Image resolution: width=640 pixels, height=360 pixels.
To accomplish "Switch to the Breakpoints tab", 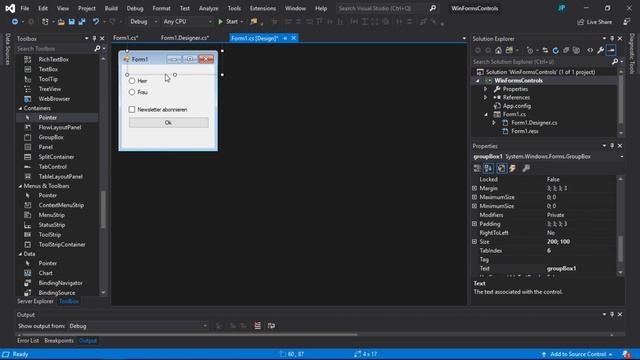I will pyautogui.click(x=59, y=340).
